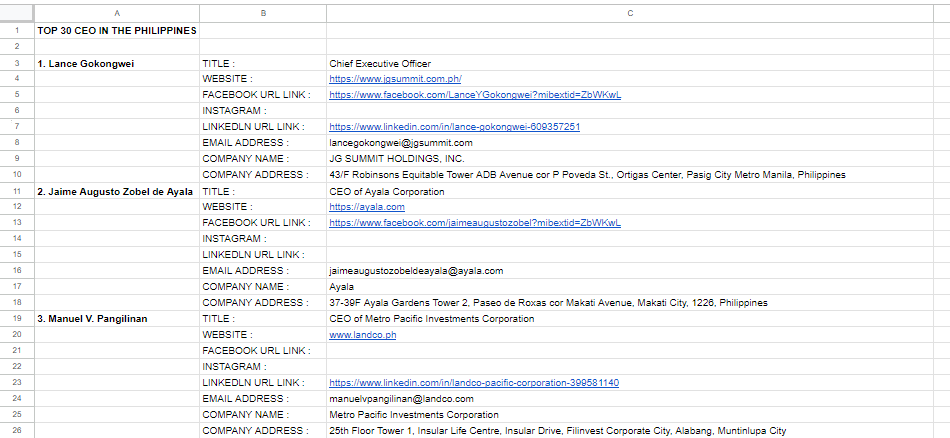950x438 pixels.
Task: Select the cell "JG SUMMIT HOLDINGS, INC."
Action: [630, 159]
